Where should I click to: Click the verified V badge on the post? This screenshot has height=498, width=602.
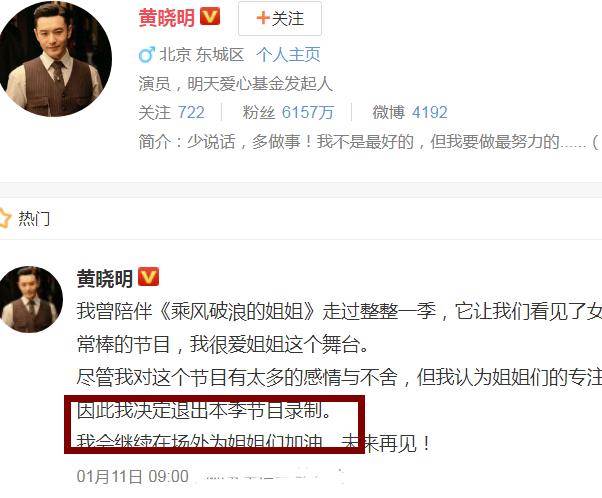point(148,277)
